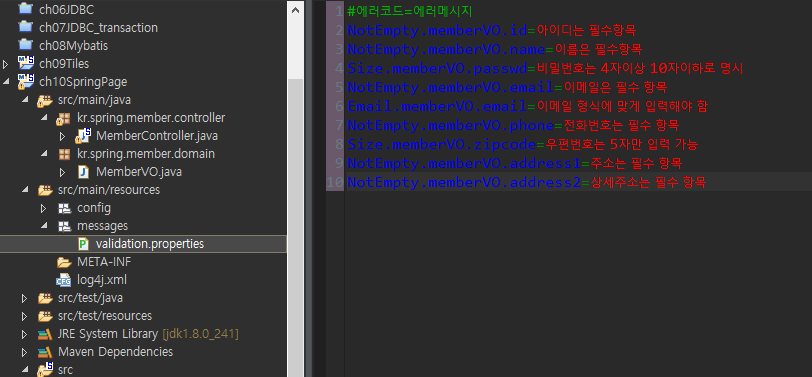Image resolution: width=812 pixels, height=377 pixels.
Task: Select the MemberController.java file name
Action: (x=156, y=136)
